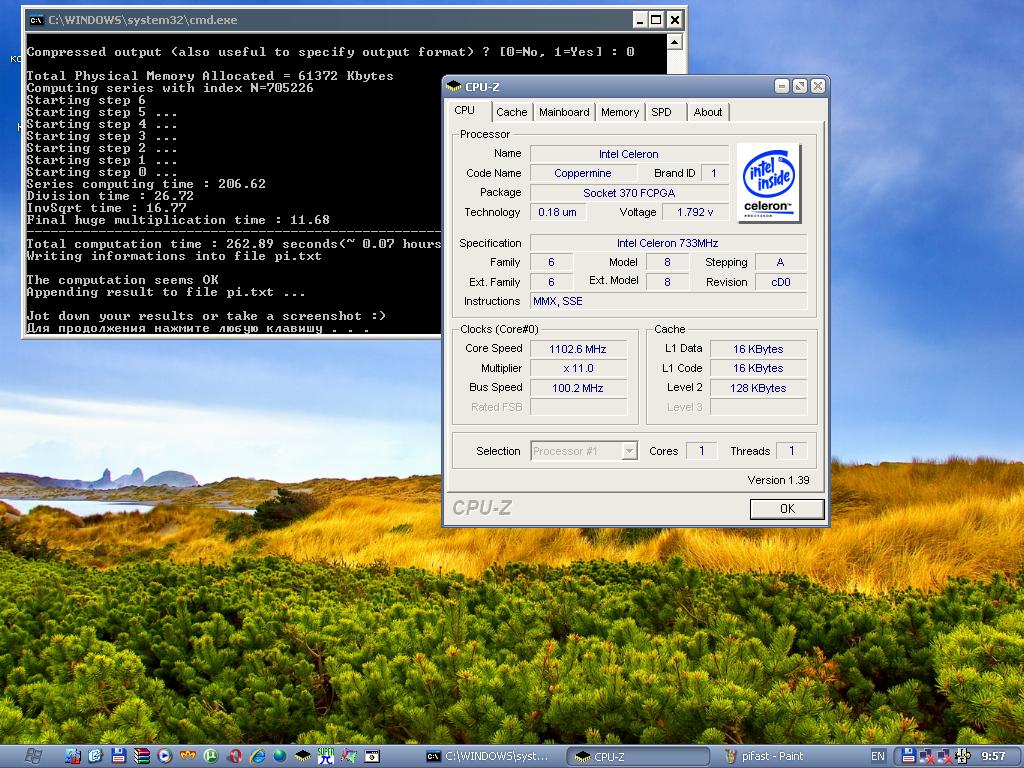Screen dimensions: 1024x768
Task: Open the SPD tab in CPU-Z
Action: (x=662, y=112)
